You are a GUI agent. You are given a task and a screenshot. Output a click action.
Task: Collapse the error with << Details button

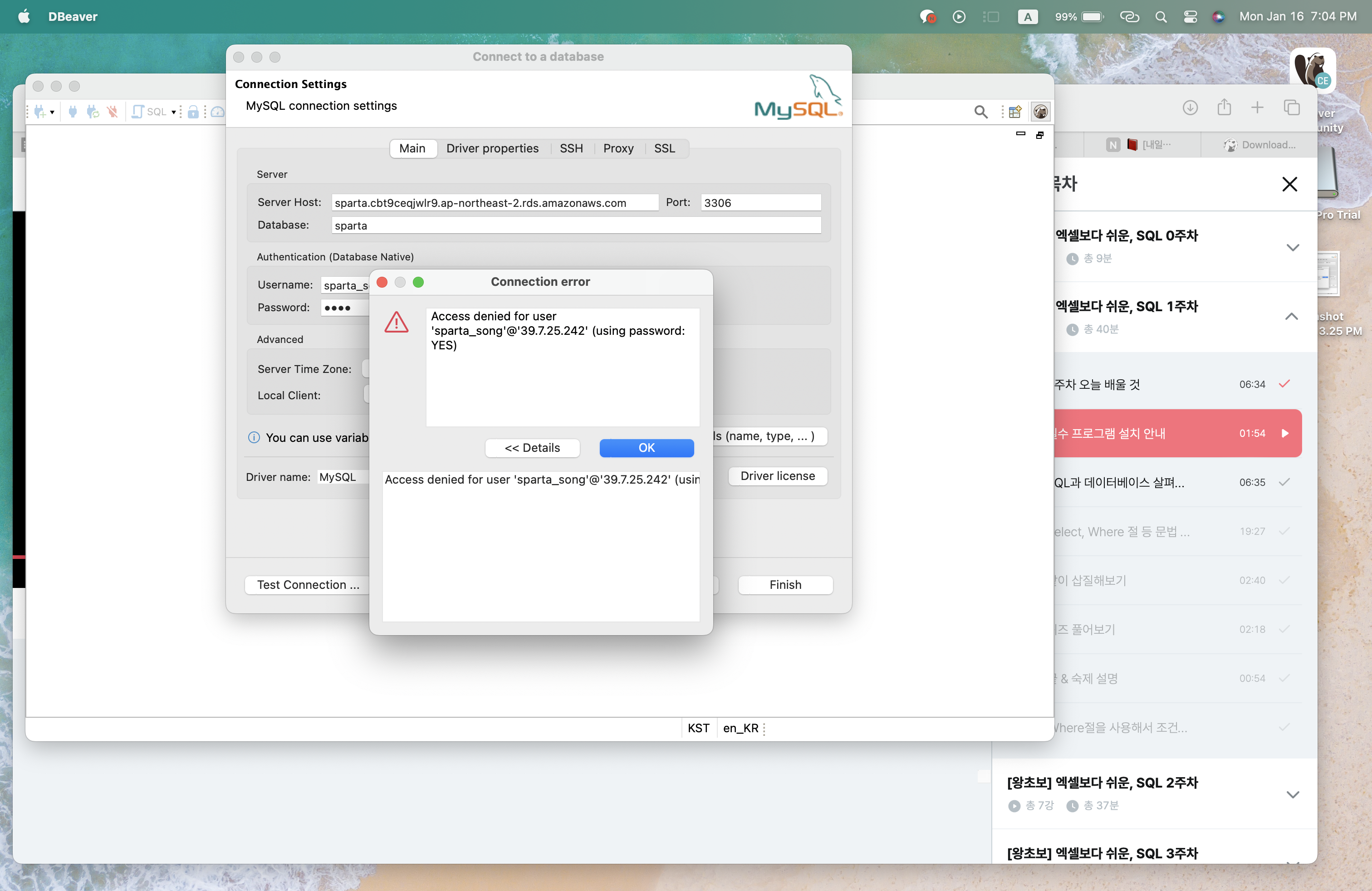point(532,448)
